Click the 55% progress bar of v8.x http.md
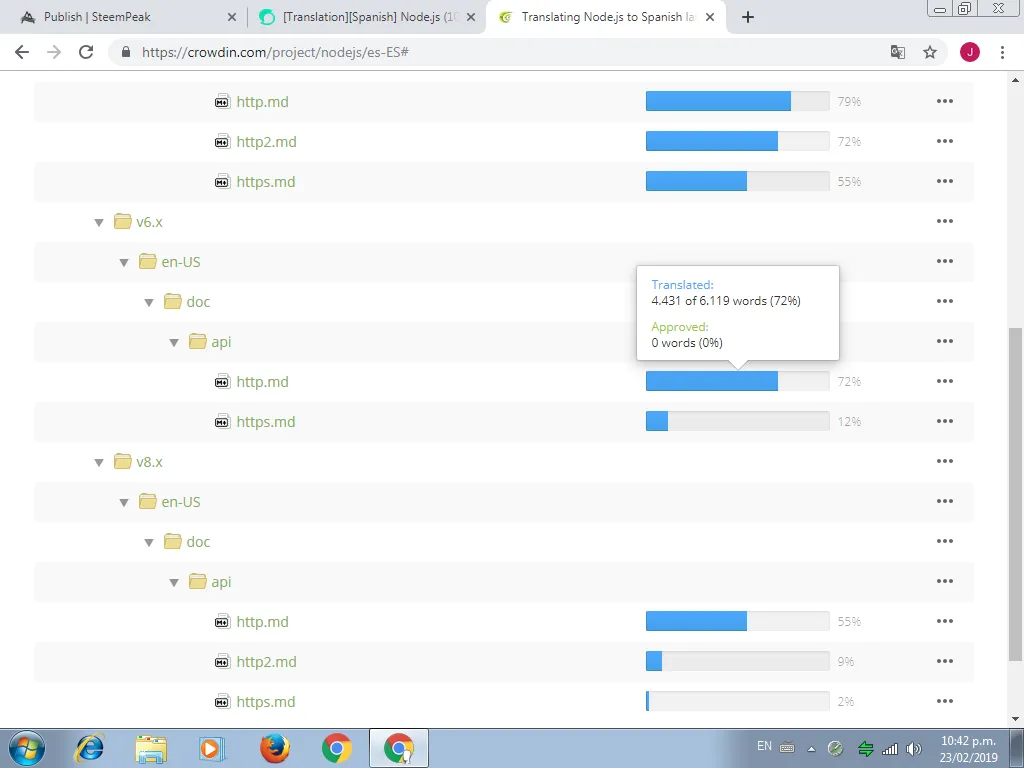This screenshot has height=768, width=1024. point(737,621)
